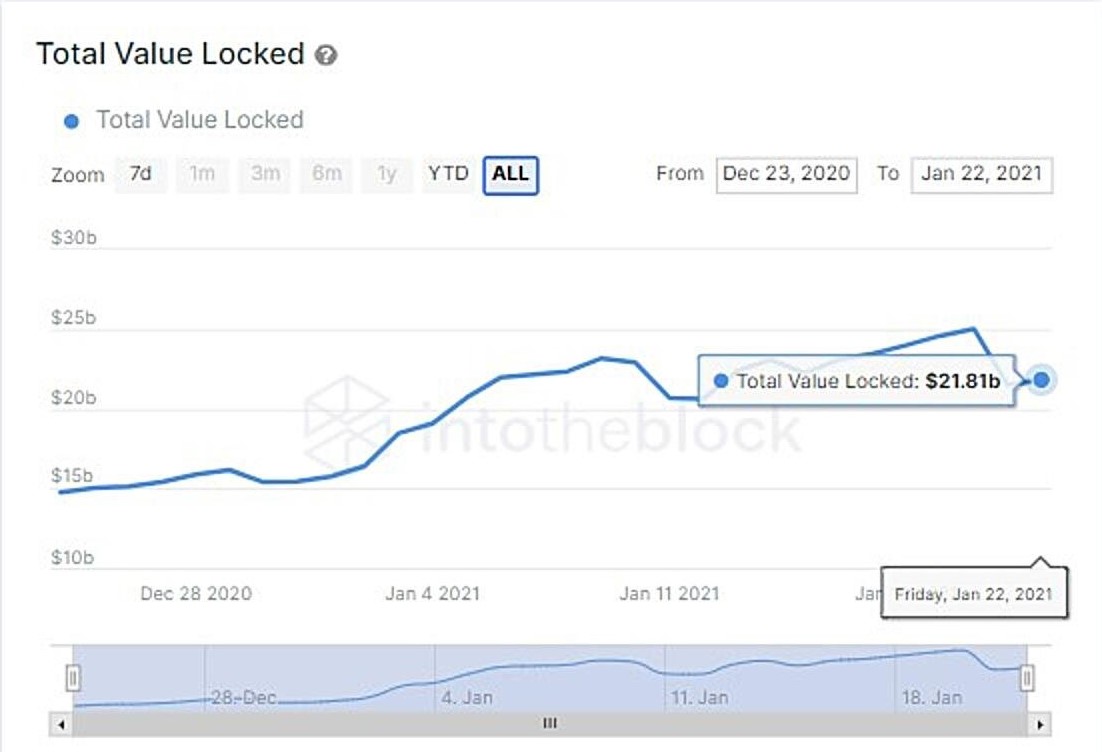The image size is (1102, 752).
Task: Select the 7d zoom preset
Action: point(138,173)
